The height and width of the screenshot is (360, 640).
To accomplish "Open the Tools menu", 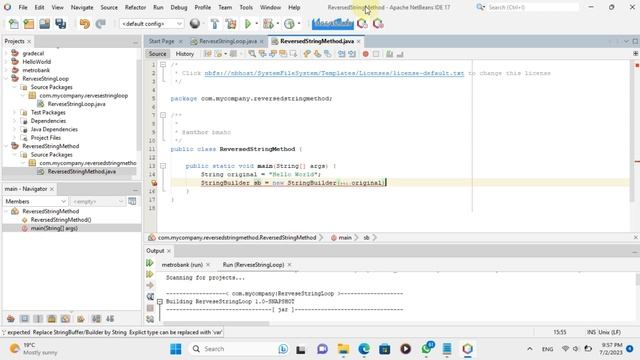I will tap(246, 7).
